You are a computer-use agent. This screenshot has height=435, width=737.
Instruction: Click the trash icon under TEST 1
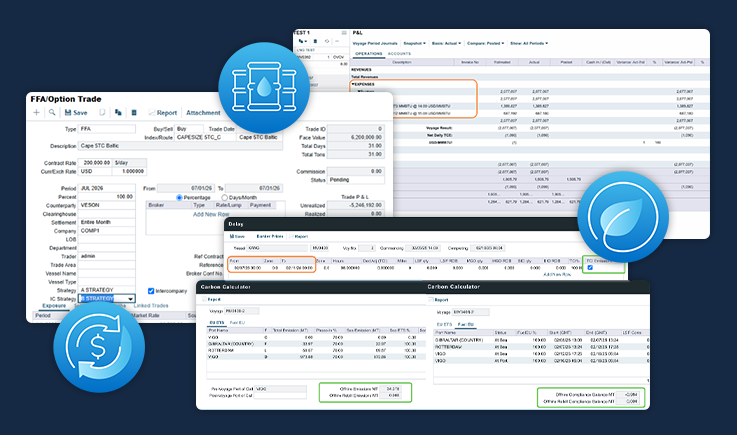[315, 41]
